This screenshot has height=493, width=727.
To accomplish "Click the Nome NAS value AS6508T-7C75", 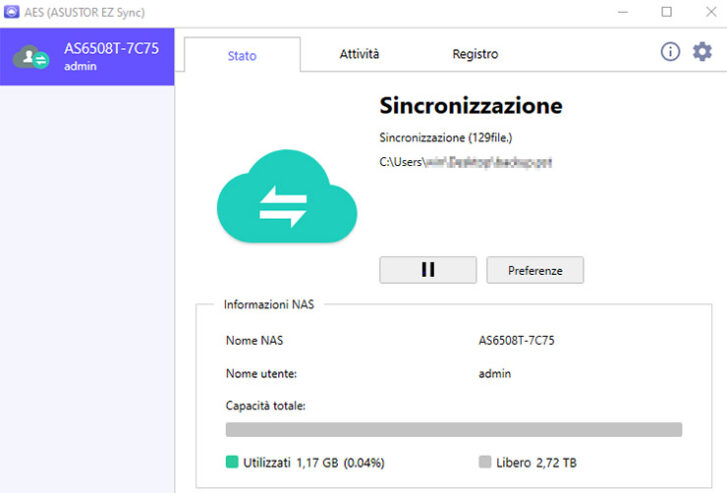I will pos(516,340).
